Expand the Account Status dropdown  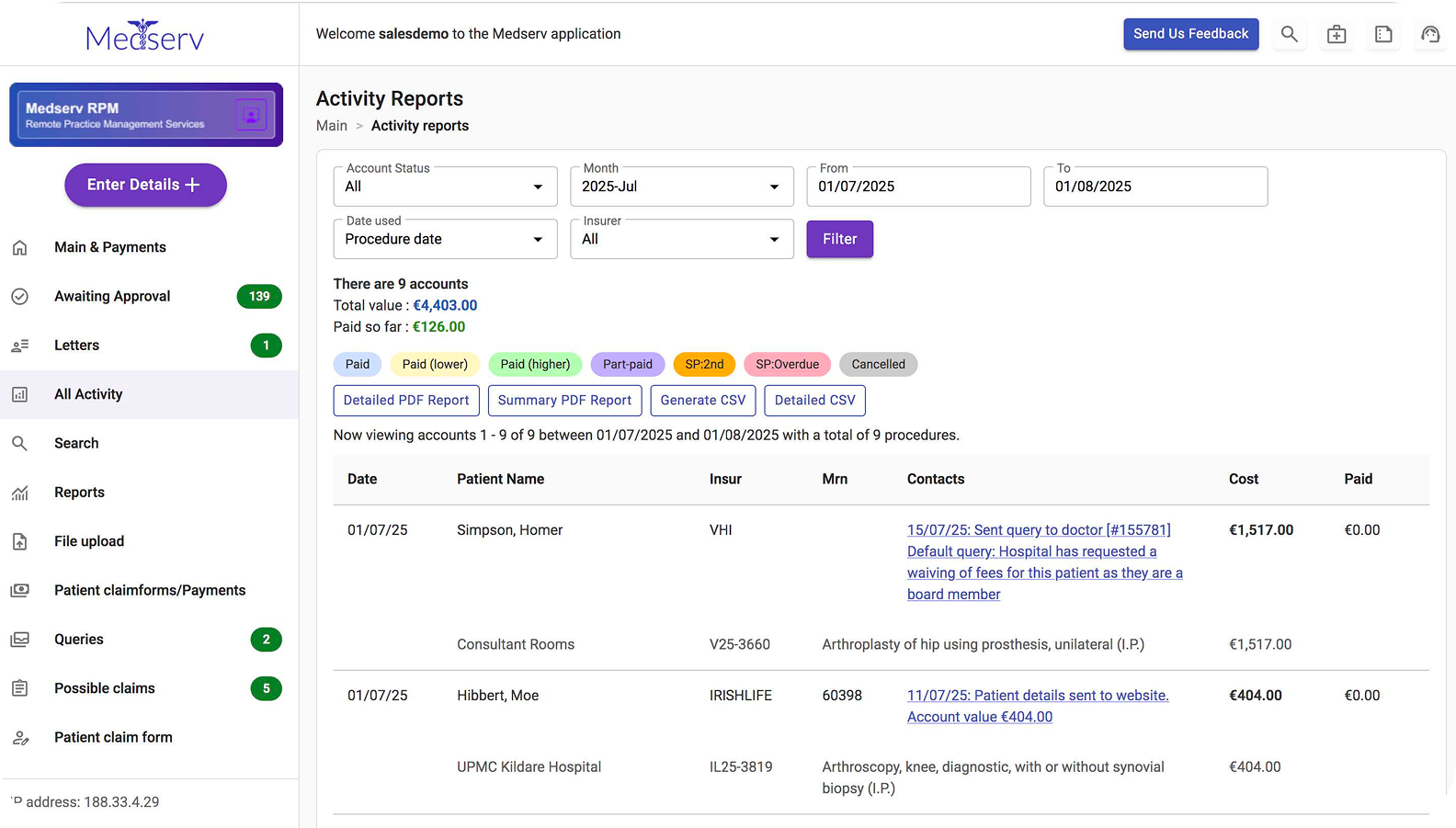tap(445, 187)
